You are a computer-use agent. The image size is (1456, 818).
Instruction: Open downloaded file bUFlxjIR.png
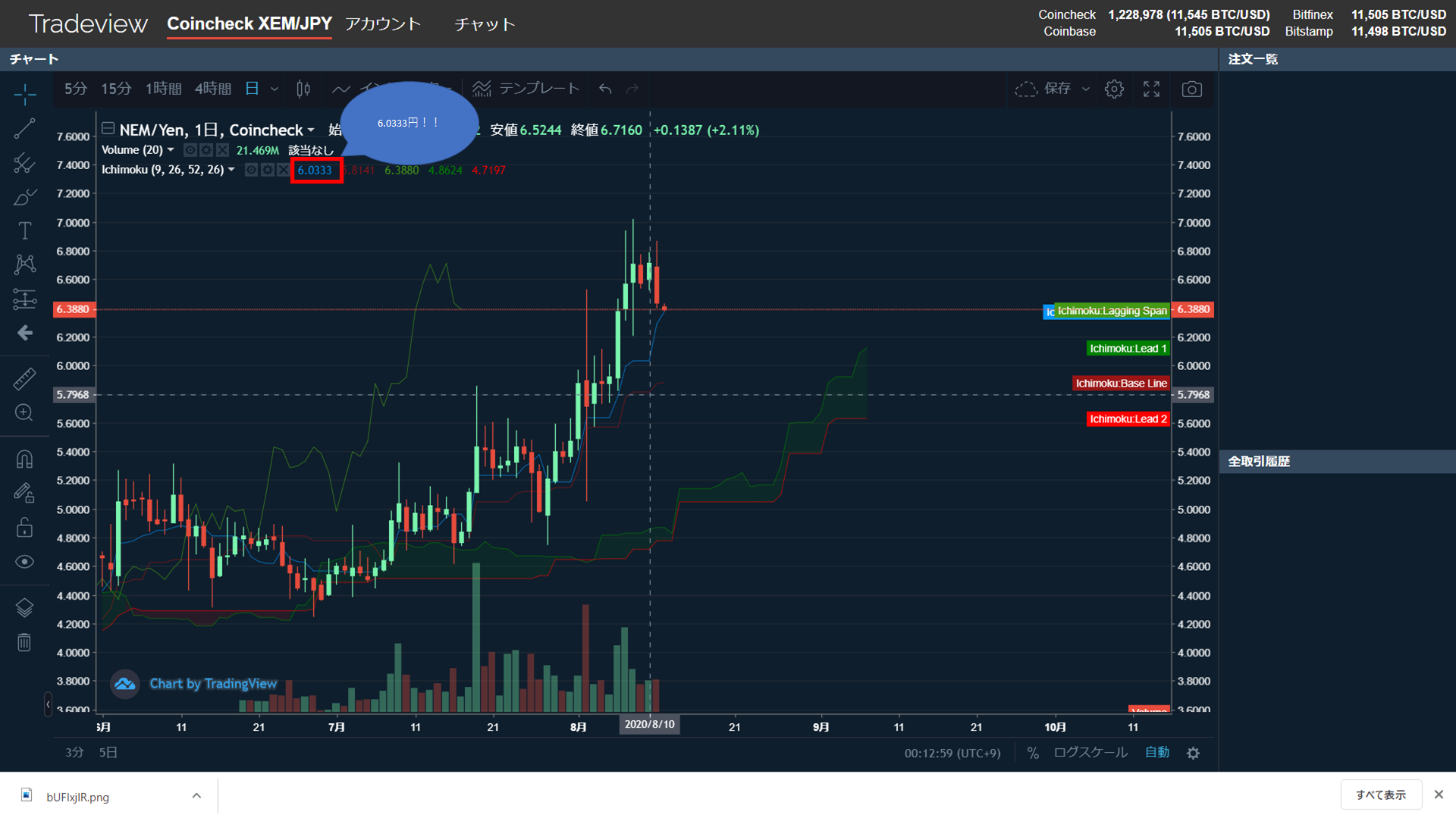(x=77, y=797)
